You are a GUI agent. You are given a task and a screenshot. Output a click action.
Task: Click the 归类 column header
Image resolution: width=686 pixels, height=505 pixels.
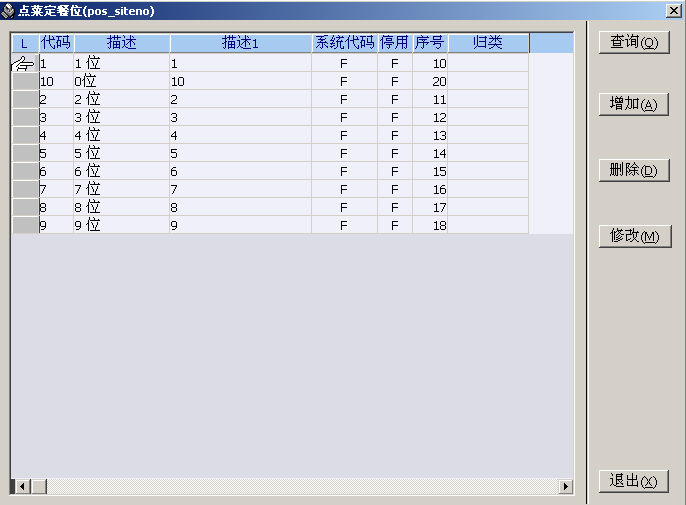tap(487, 43)
